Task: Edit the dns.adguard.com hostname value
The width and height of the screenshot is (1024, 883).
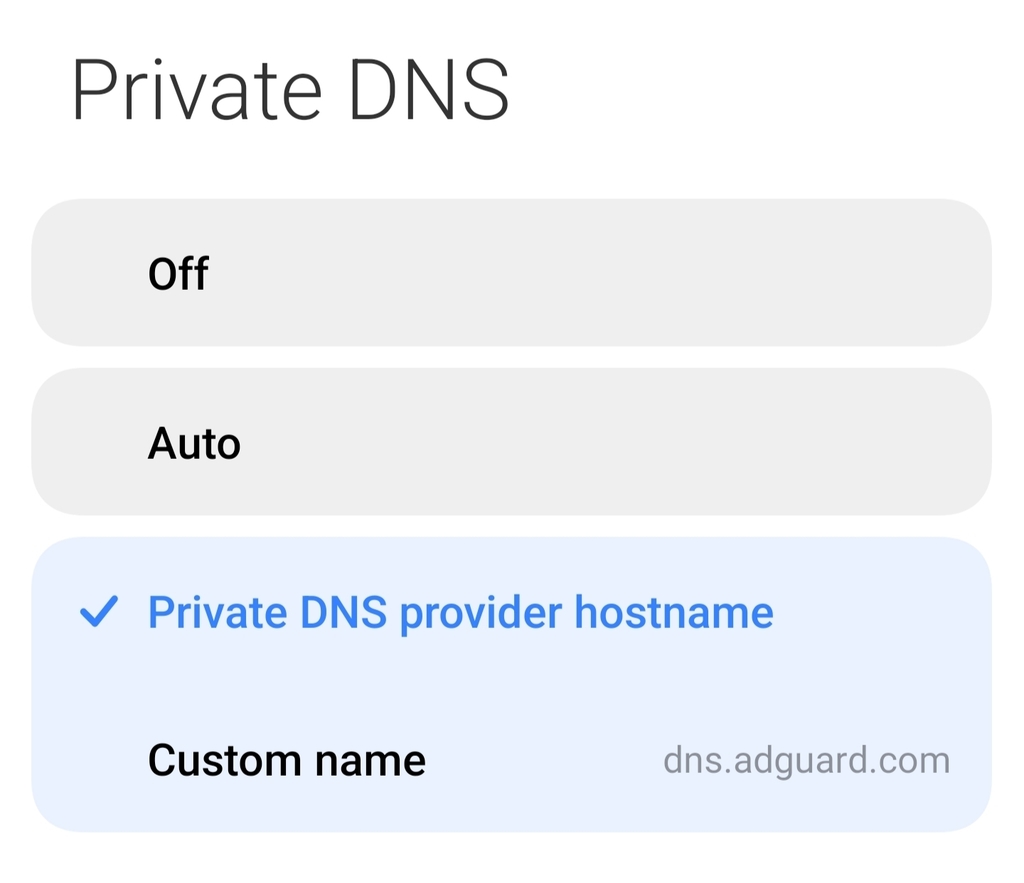Action: (806, 761)
